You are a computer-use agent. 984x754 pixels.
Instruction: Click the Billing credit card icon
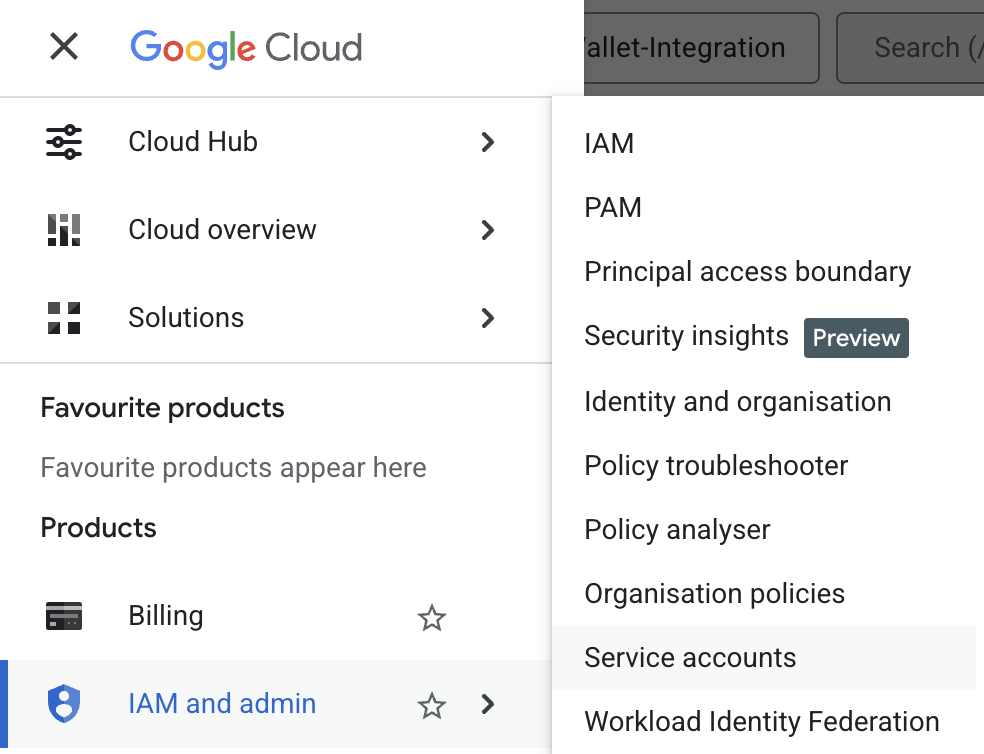[x=64, y=616]
